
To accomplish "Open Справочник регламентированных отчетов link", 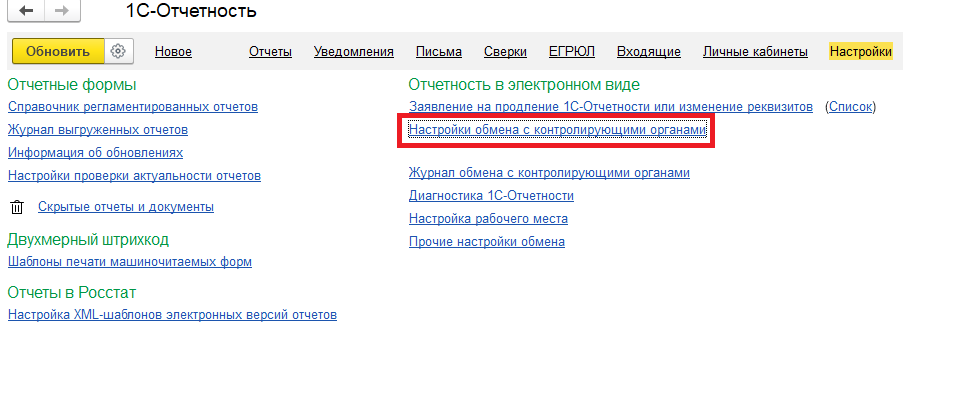I will tap(132, 107).
